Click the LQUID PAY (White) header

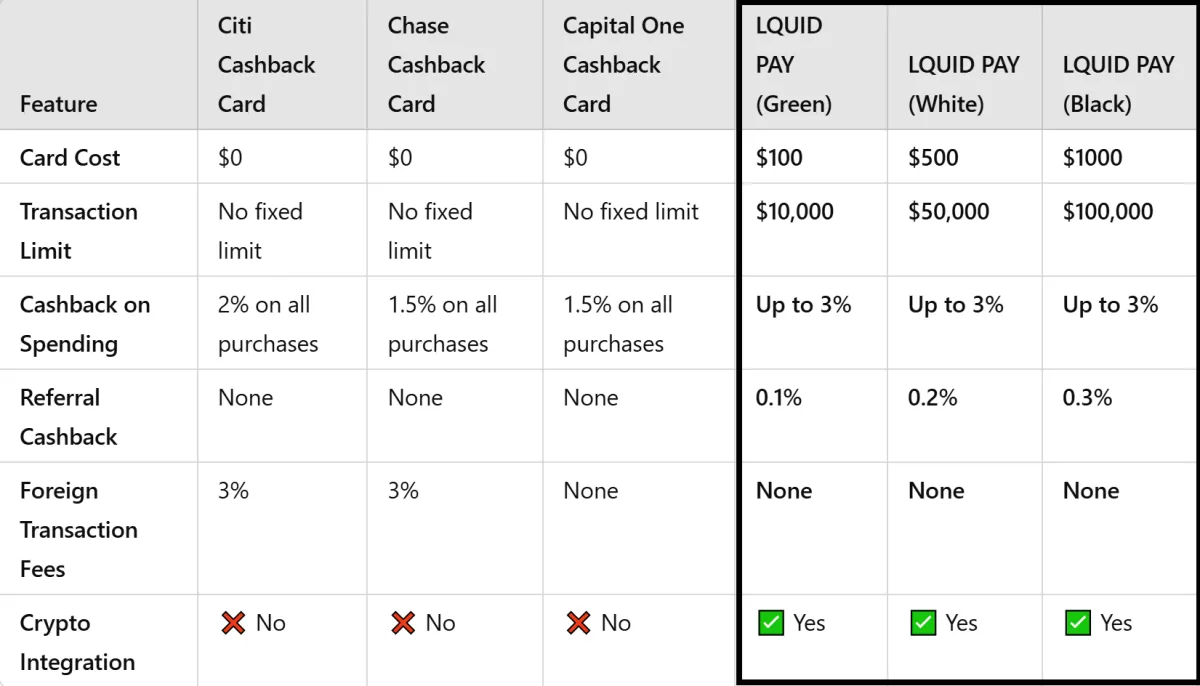click(963, 84)
